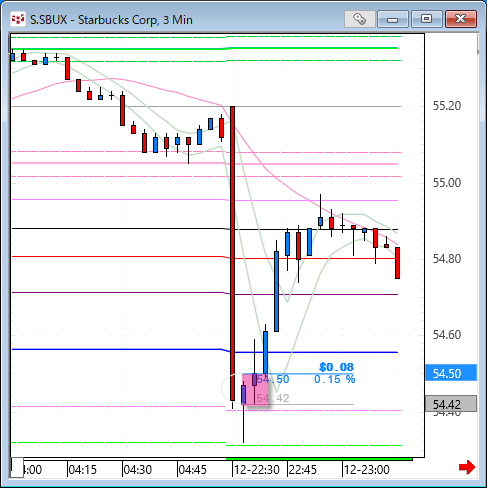Click the 54.80 price scale label
The width and height of the screenshot is (487, 488).
click(447, 259)
